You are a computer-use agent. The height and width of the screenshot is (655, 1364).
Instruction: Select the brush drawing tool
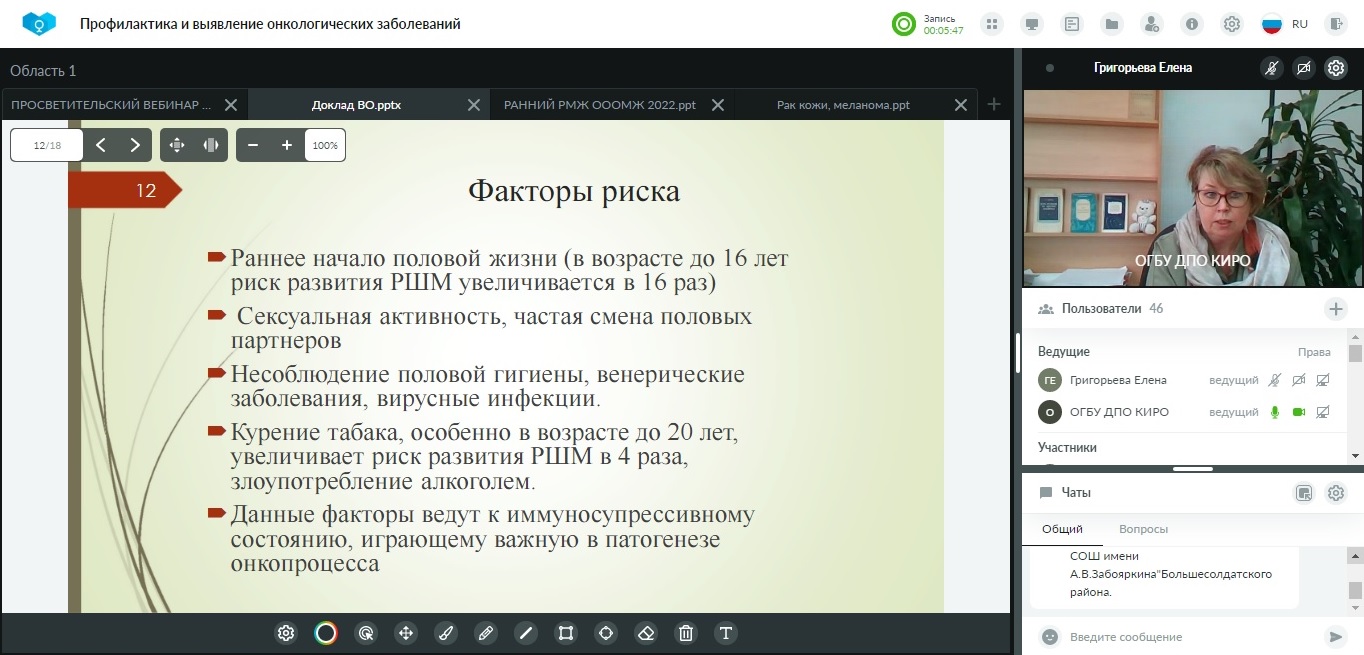(446, 633)
